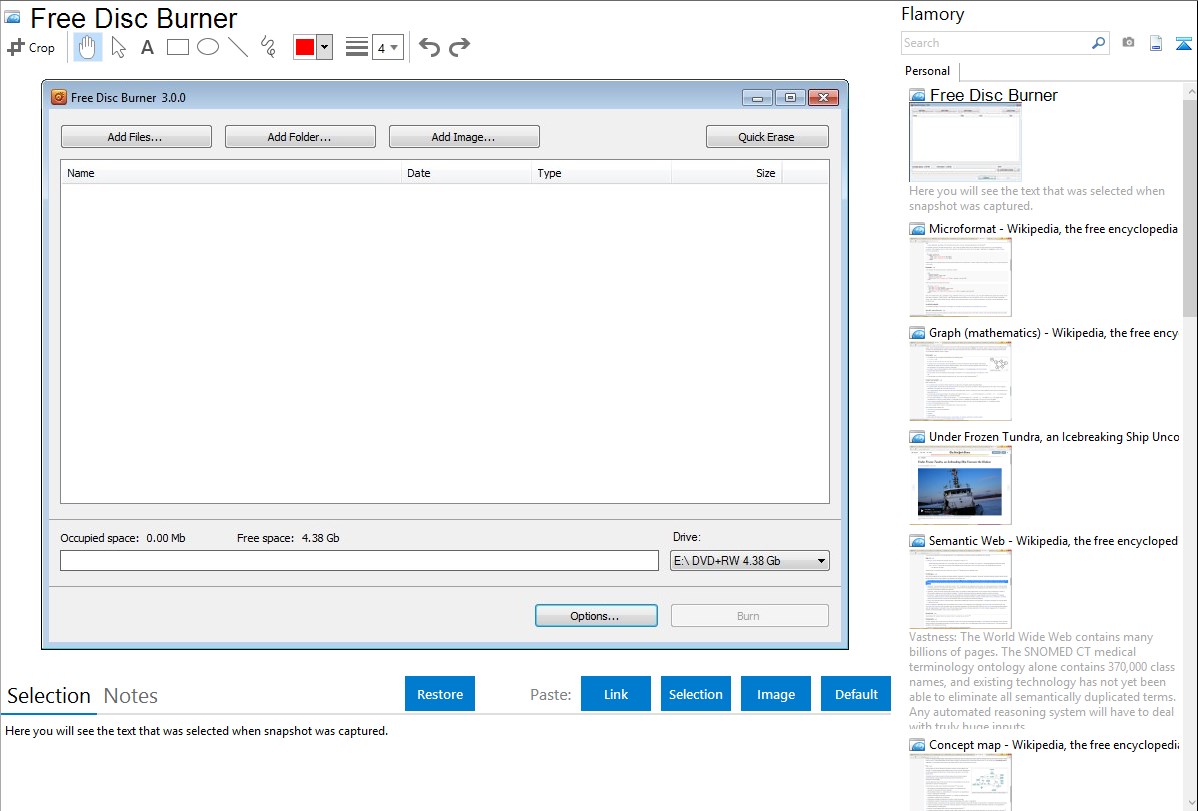
Task: Open the Selection tab
Action: click(x=49, y=696)
